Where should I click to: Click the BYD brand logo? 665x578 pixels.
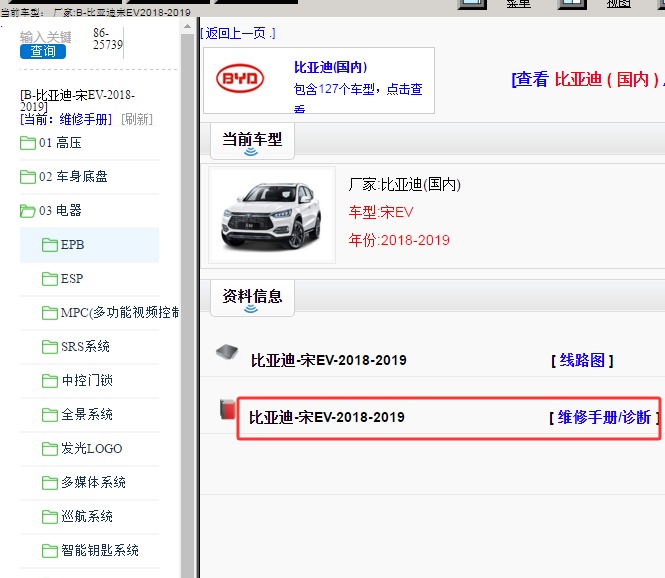click(240, 78)
